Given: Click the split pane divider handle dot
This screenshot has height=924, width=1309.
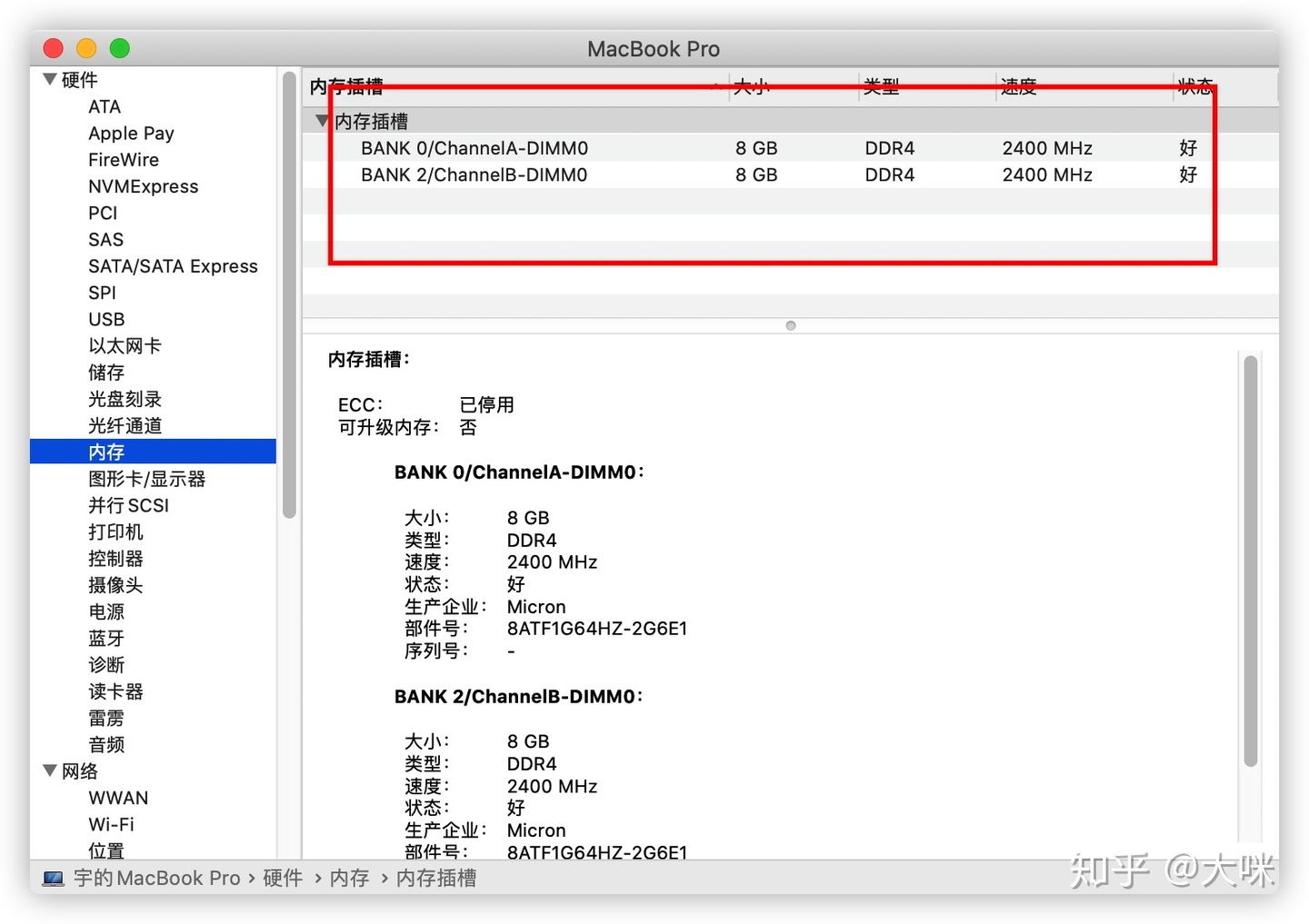Looking at the screenshot, I should [790, 325].
